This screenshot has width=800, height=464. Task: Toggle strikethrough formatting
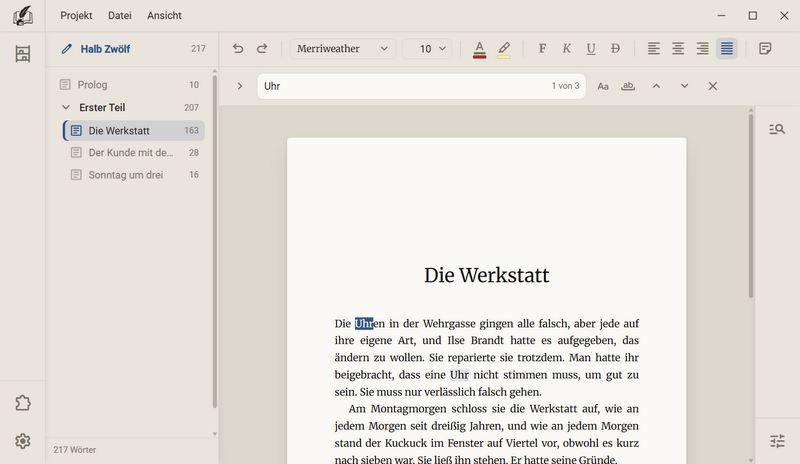click(615, 48)
